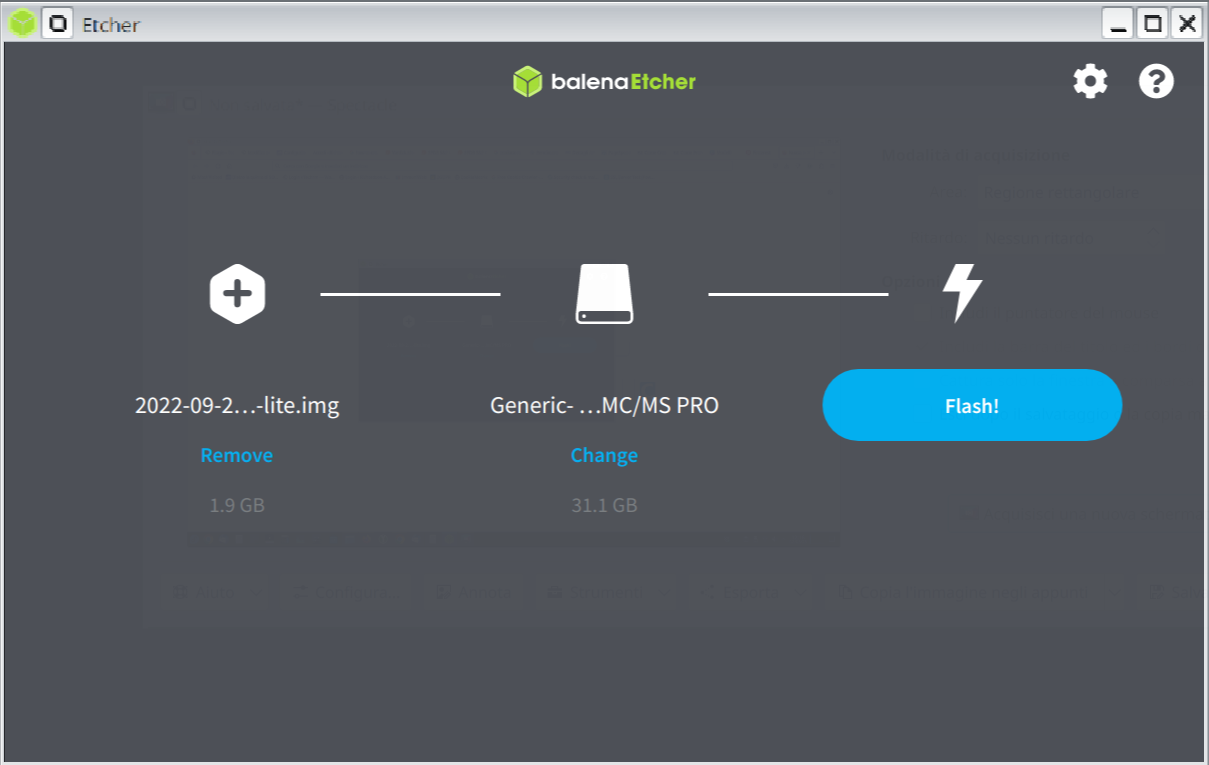The width and height of the screenshot is (1209, 765).
Task: Open settings with the gear icon
Action: tap(1090, 81)
